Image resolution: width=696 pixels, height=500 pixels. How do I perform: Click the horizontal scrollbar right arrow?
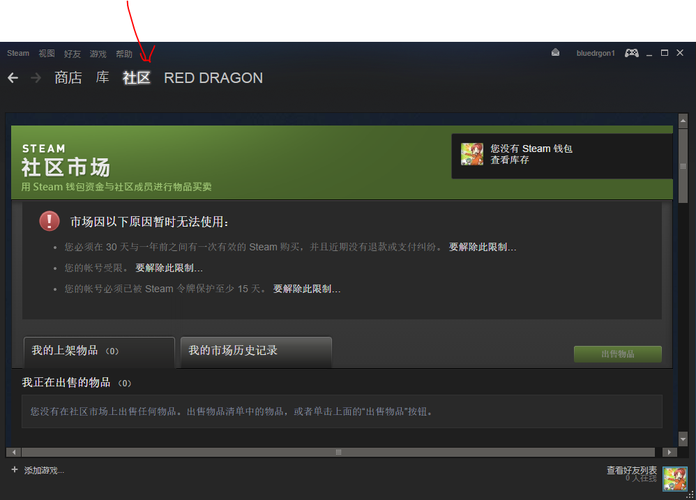(669, 452)
